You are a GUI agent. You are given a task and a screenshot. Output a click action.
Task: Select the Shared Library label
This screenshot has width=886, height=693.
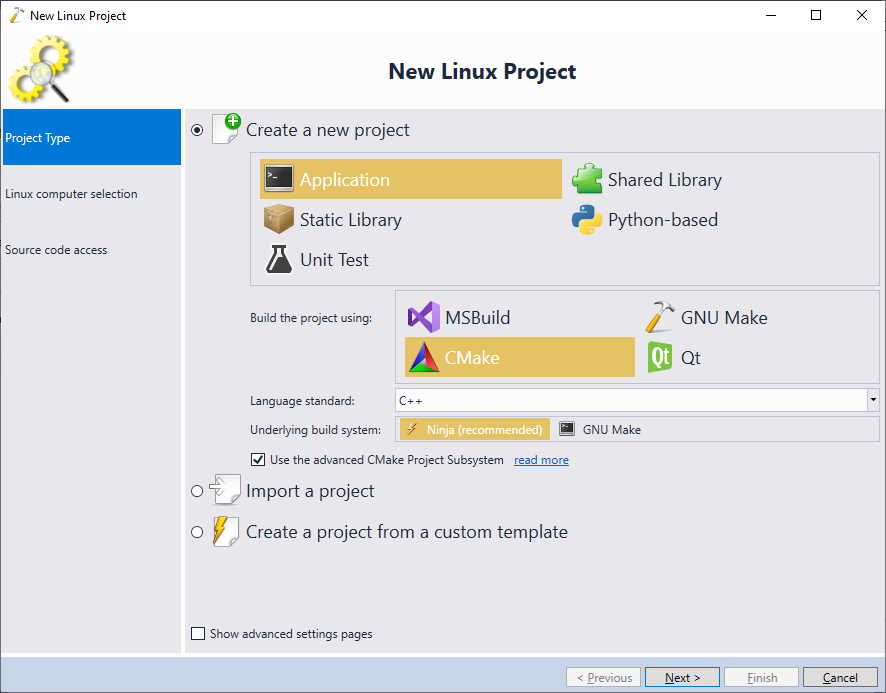click(664, 179)
